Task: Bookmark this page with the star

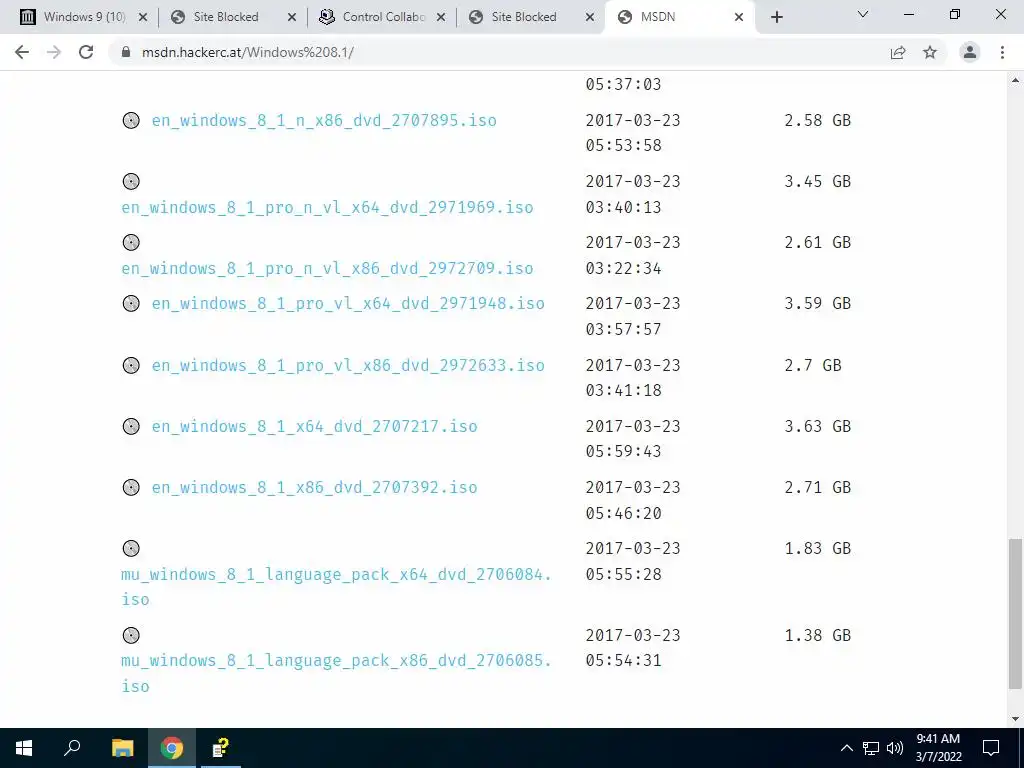Action: pos(930,52)
